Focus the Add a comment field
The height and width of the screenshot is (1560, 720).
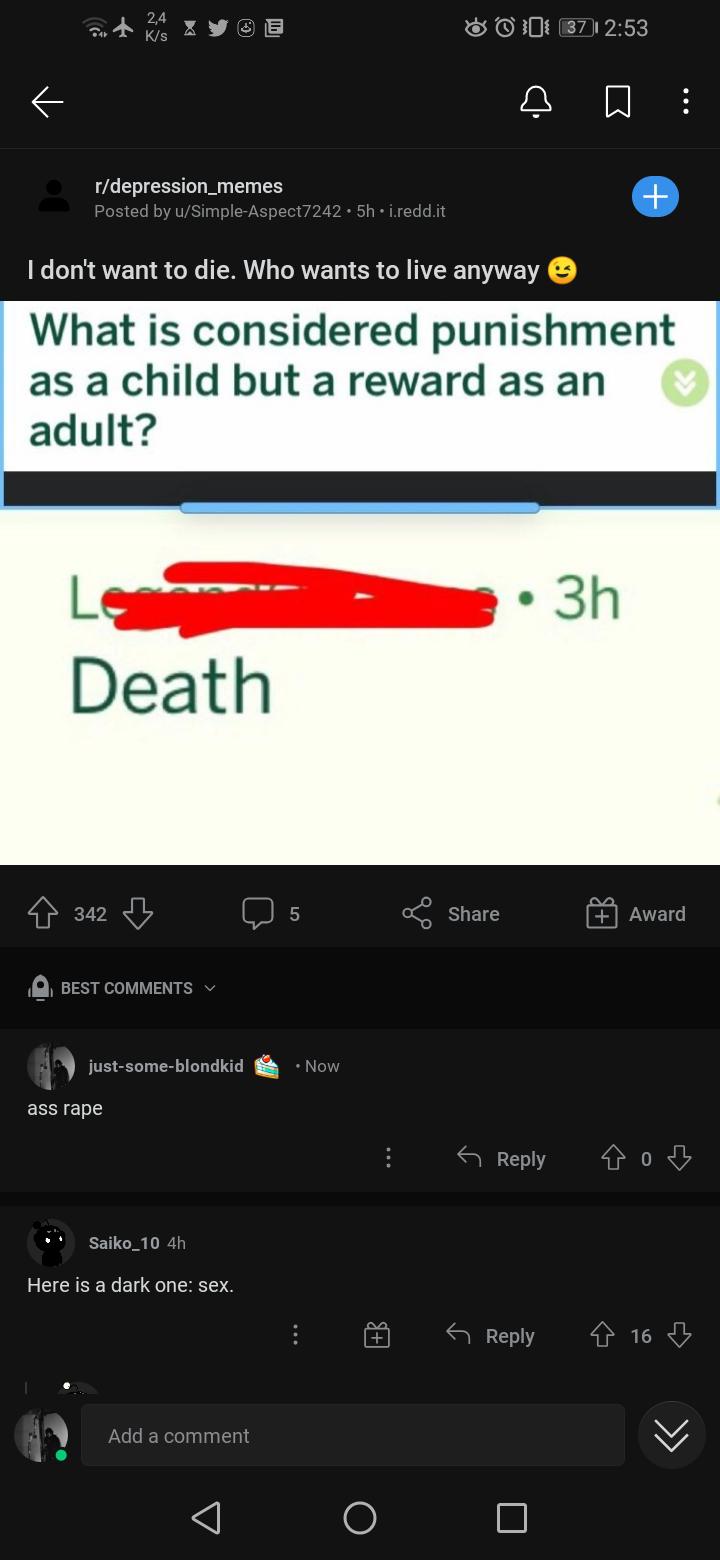click(x=353, y=1435)
